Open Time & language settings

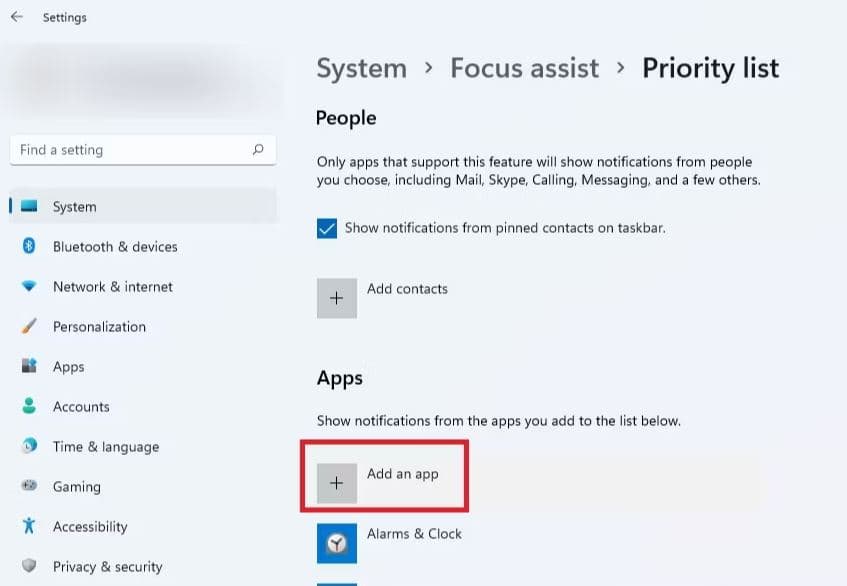pos(105,447)
